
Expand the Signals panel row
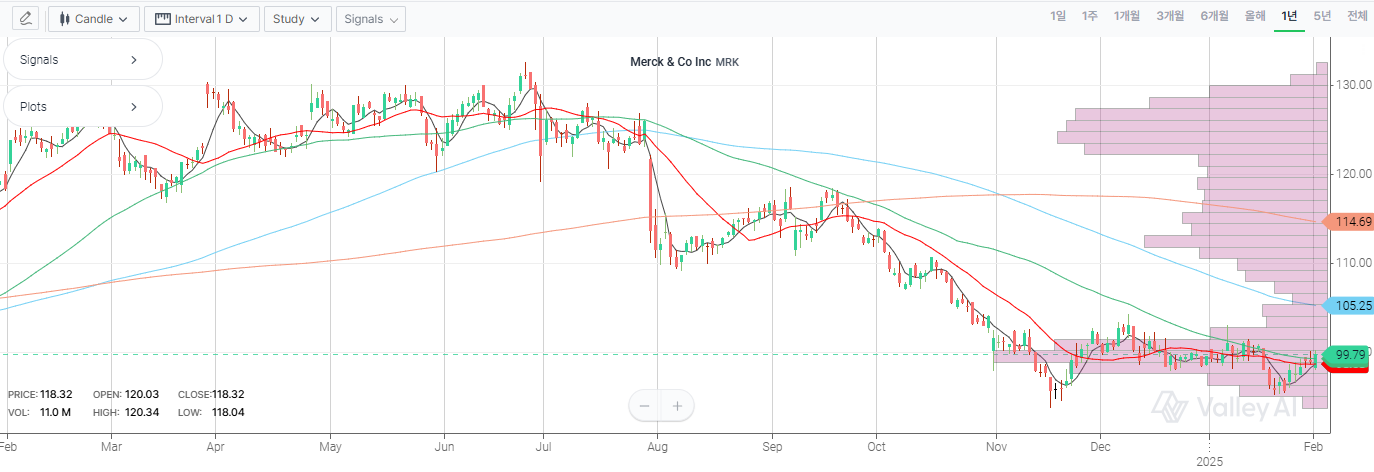pyautogui.click(x=81, y=59)
